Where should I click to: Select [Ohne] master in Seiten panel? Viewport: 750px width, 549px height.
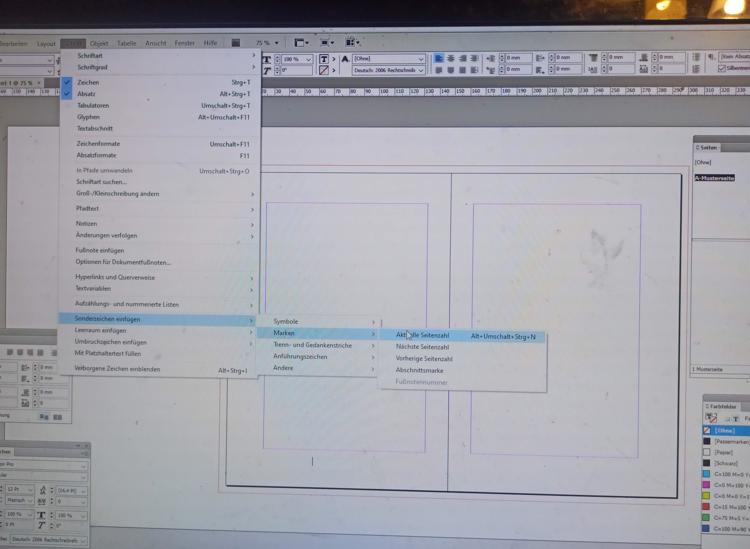click(x=703, y=163)
